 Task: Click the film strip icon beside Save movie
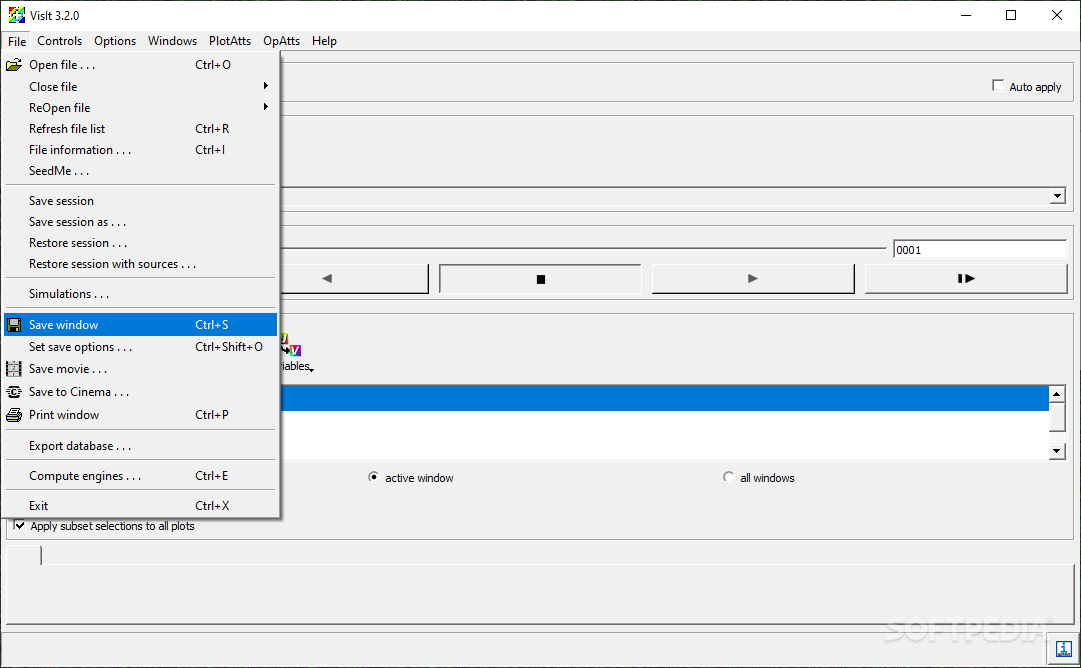click(x=14, y=369)
